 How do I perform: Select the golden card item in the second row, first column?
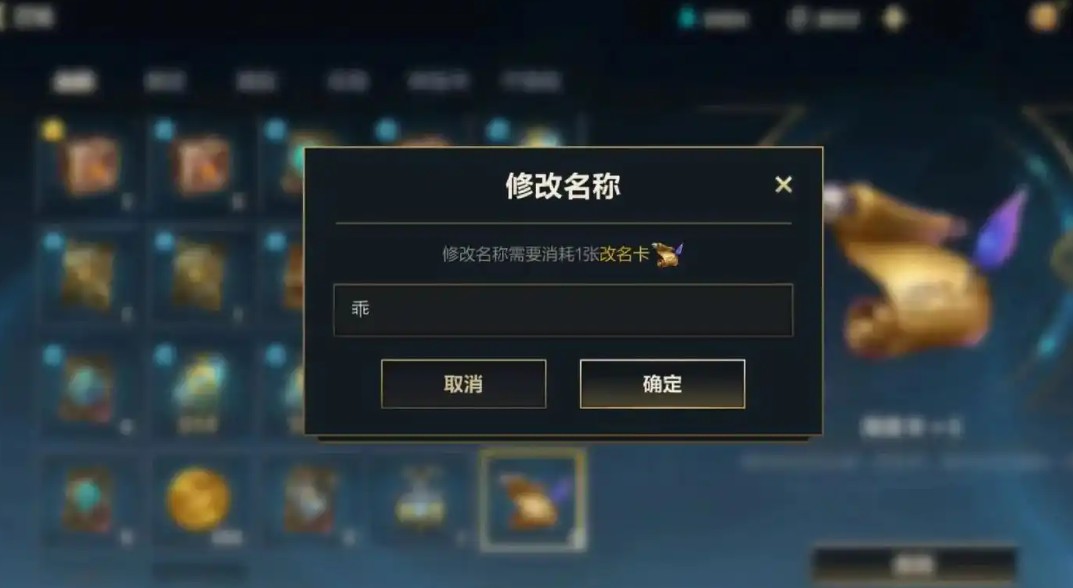point(88,276)
